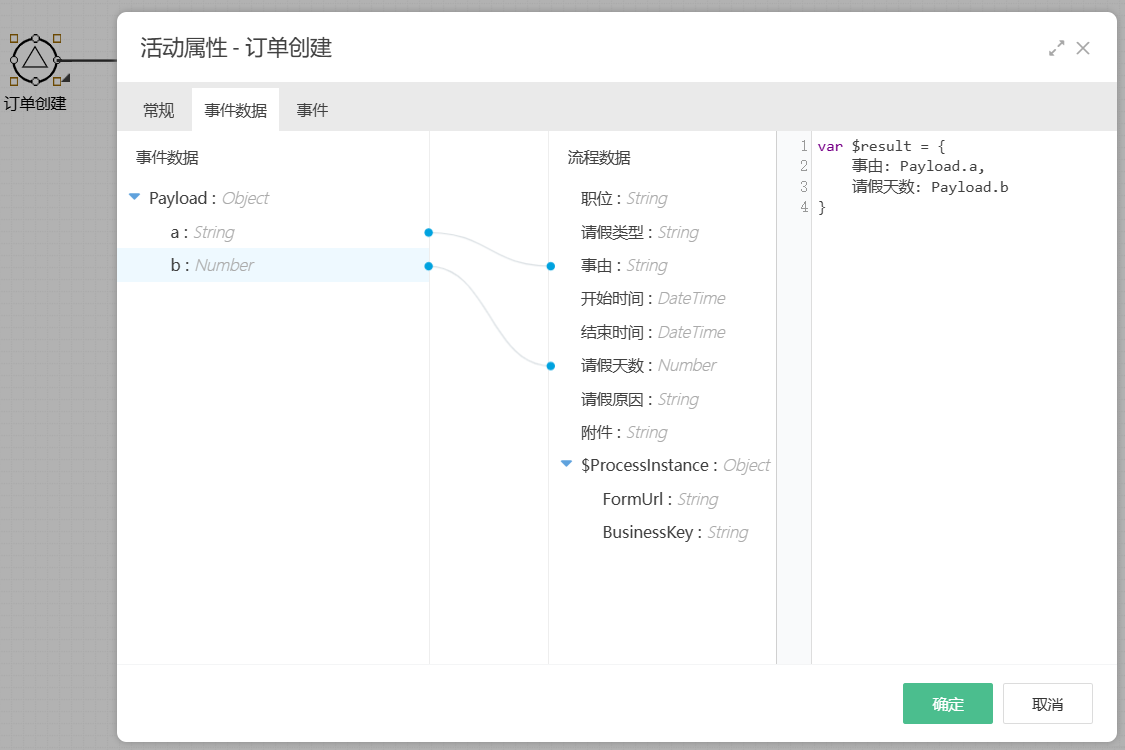This screenshot has height=750, width=1125.
Task: Click connector dot beside field b
Action: pos(428,265)
